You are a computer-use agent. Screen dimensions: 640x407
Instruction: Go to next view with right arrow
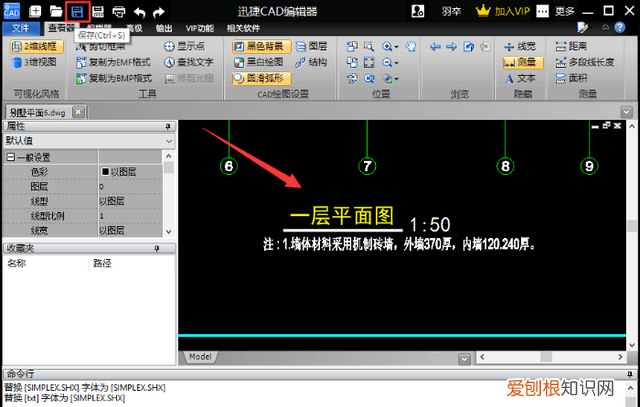[451, 47]
